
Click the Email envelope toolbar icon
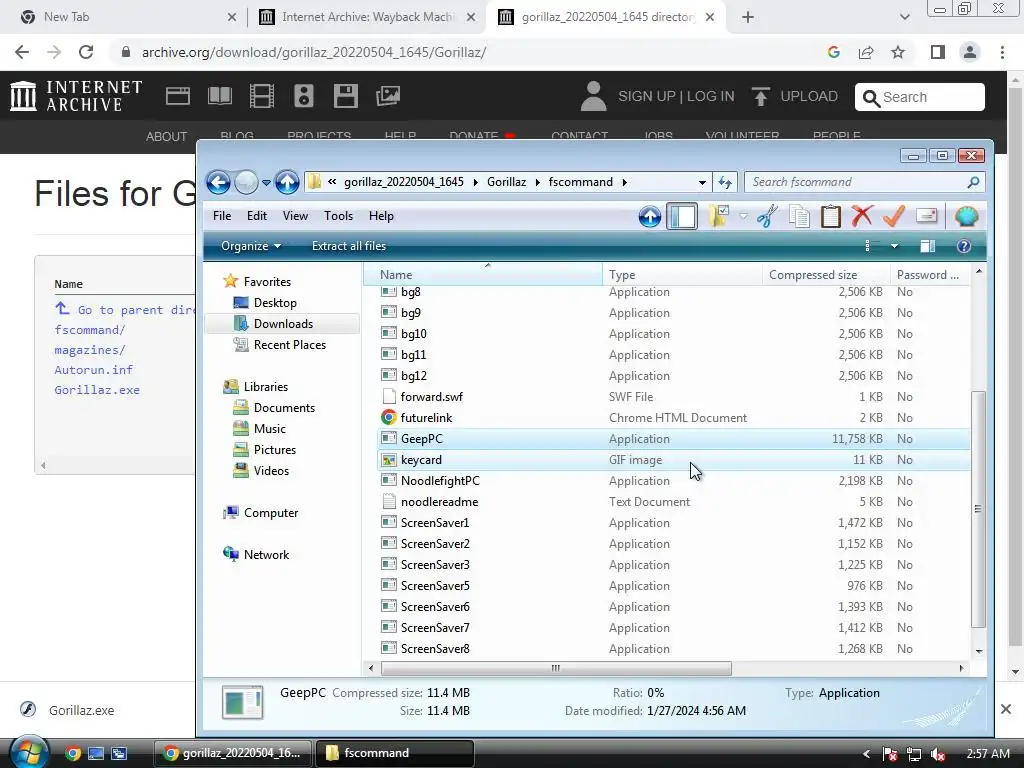[927, 216]
